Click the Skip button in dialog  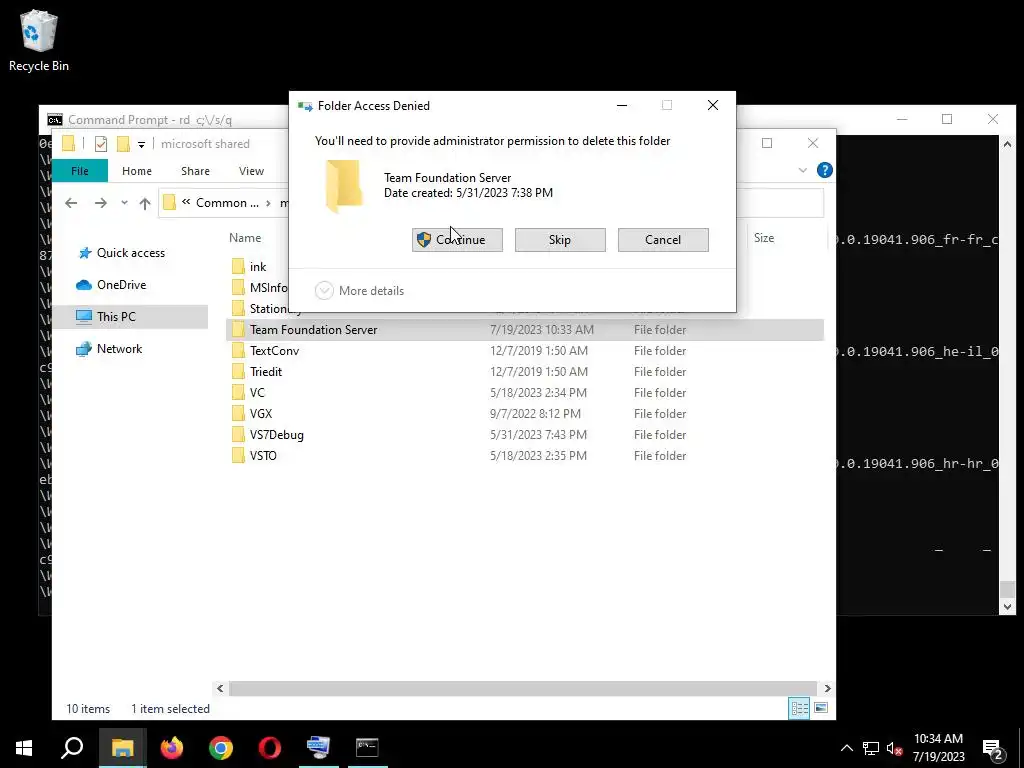point(560,240)
